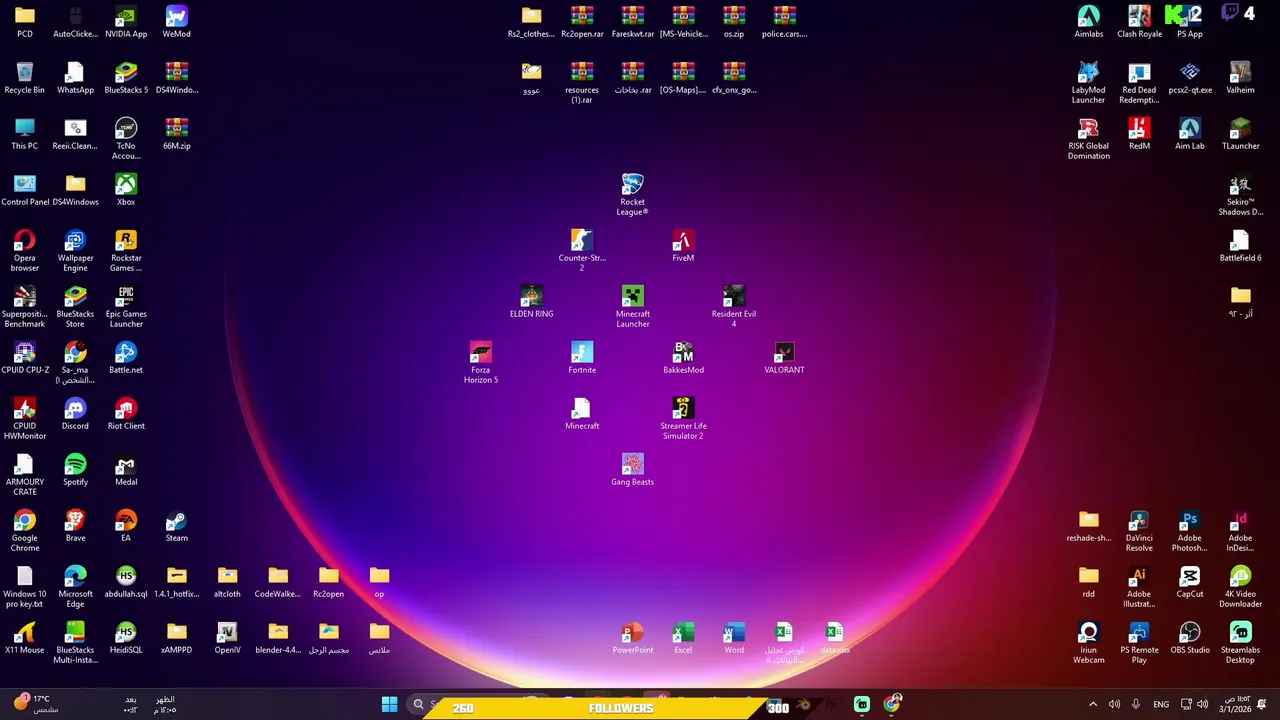1280x720 pixels.
Task: Click the Microsoft Edge desktop icon
Action: click(x=75, y=586)
